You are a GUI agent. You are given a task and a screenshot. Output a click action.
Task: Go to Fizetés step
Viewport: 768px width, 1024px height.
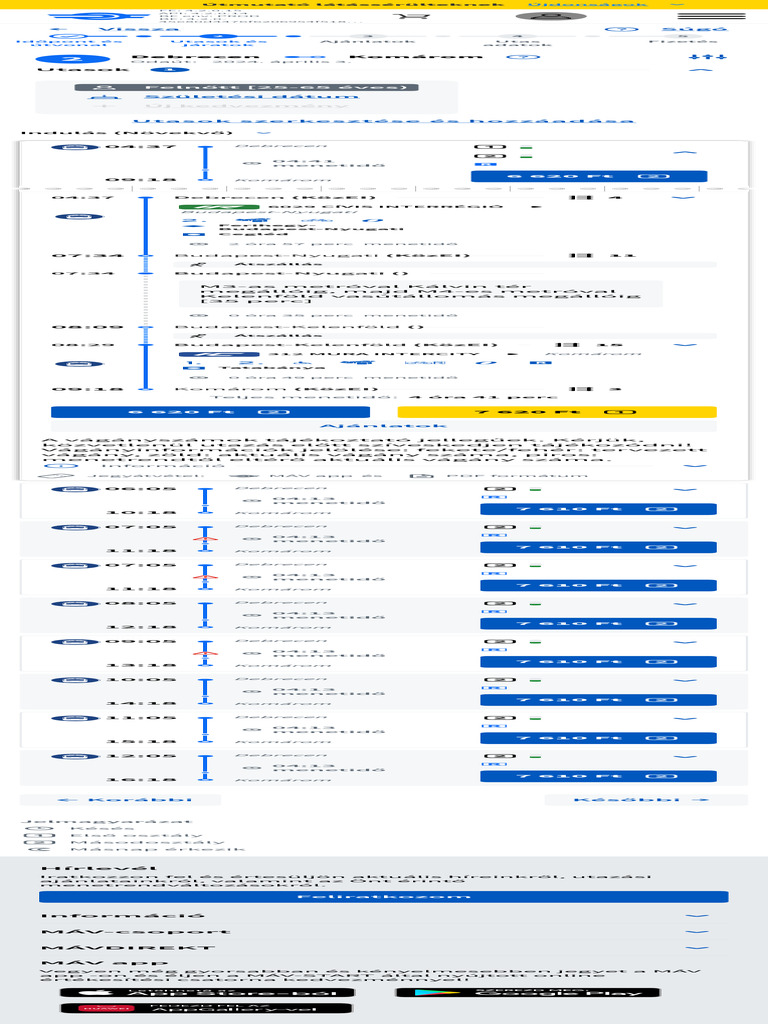682,40
